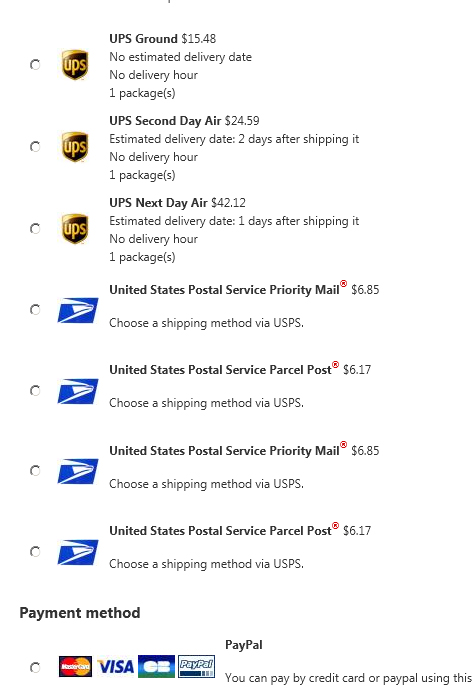
Task: Select second USPS Parcel Post radio button
Action: click(35, 552)
